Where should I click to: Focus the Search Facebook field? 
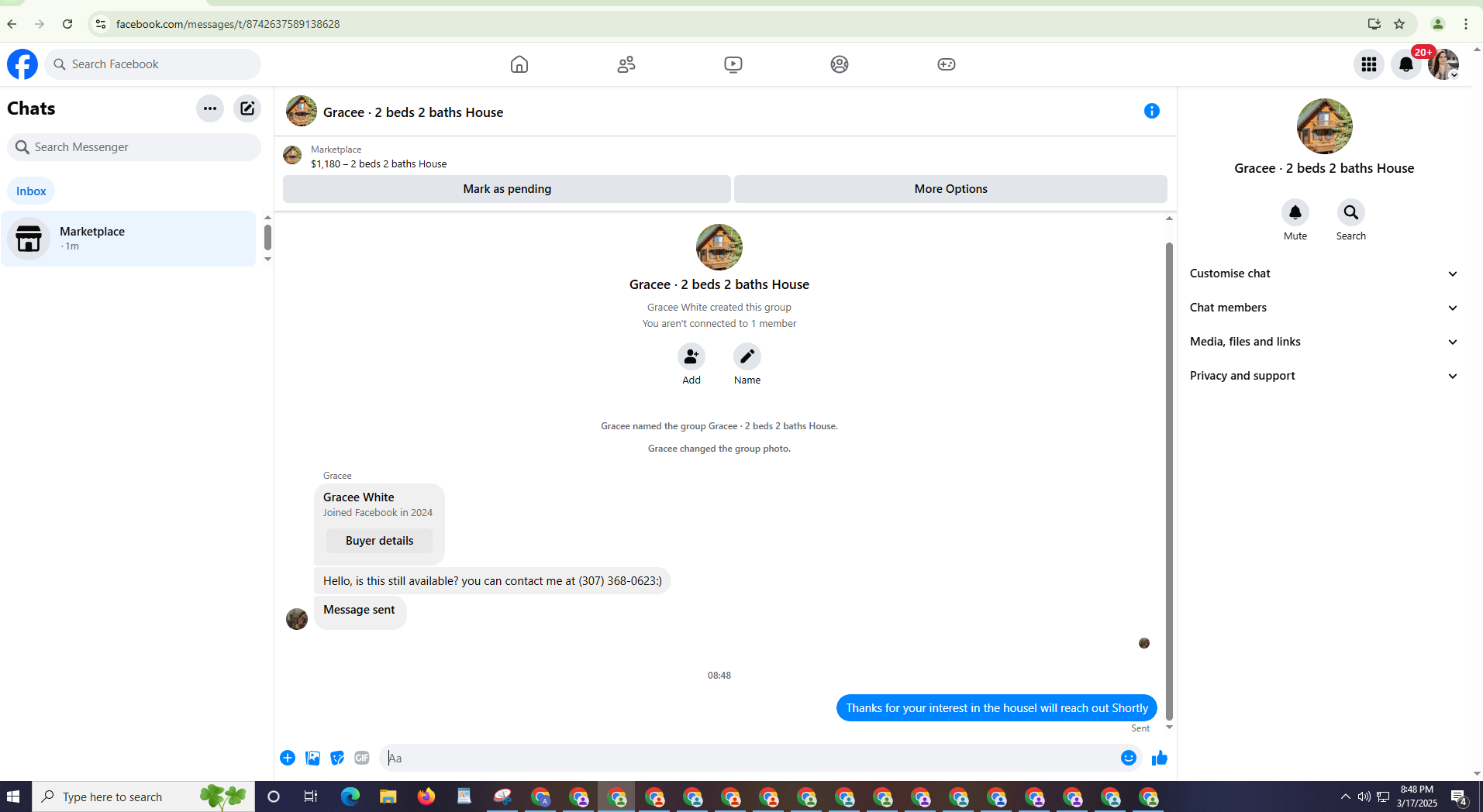pyautogui.click(x=153, y=64)
